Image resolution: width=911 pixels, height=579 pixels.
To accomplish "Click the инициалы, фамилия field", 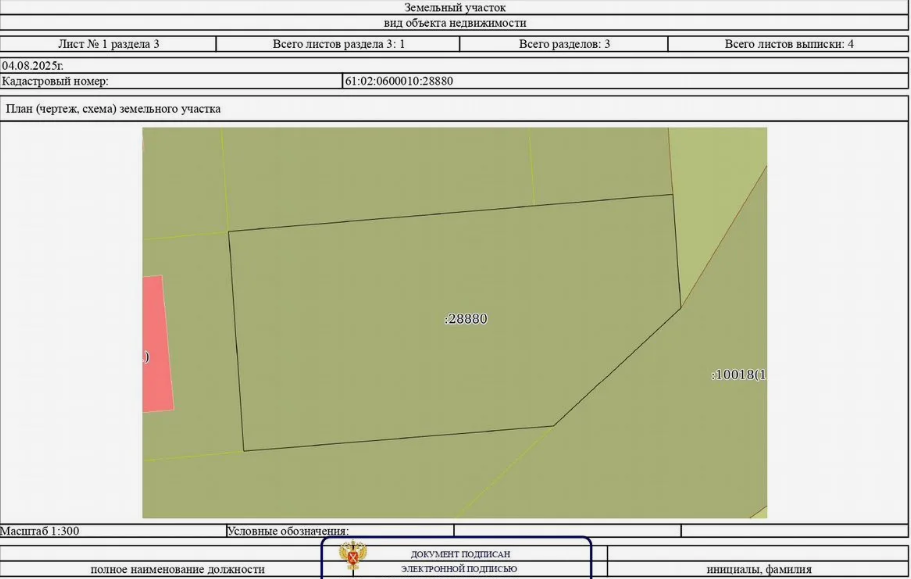I will tap(759, 569).
